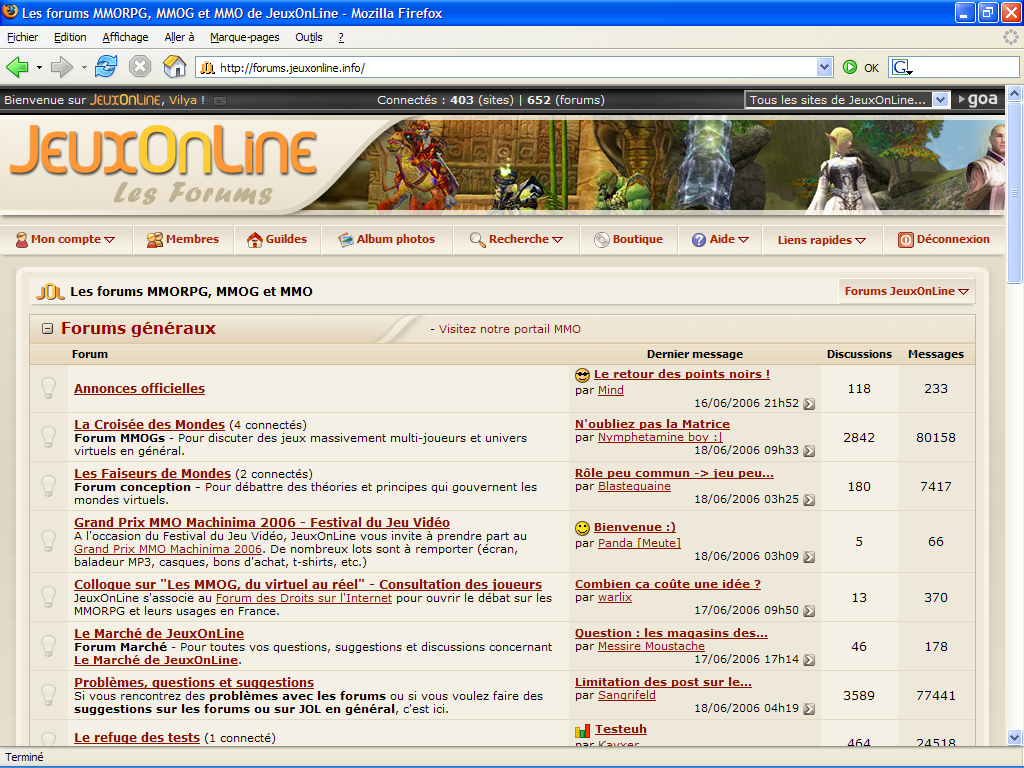Go to last post arrow dated 18/06/2006 03h09
Screen dimensions: 1024x768
[x=809, y=556]
